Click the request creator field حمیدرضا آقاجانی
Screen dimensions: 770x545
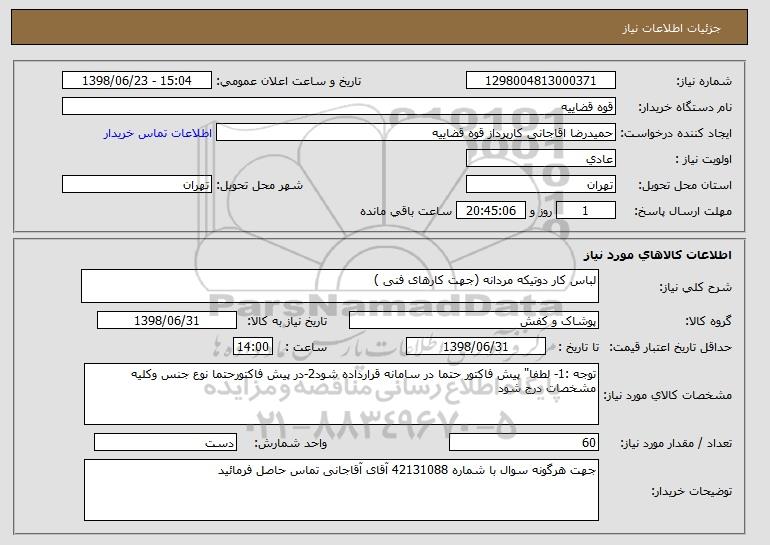tap(416, 133)
